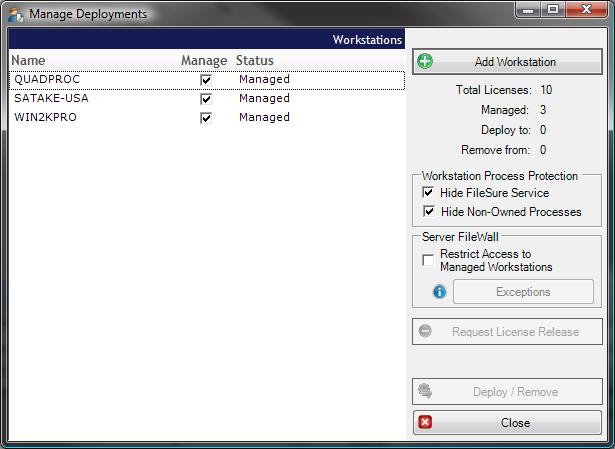615x449 pixels.
Task: Close the Manage Deployments dialog via Close button
Action: pos(508,422)
